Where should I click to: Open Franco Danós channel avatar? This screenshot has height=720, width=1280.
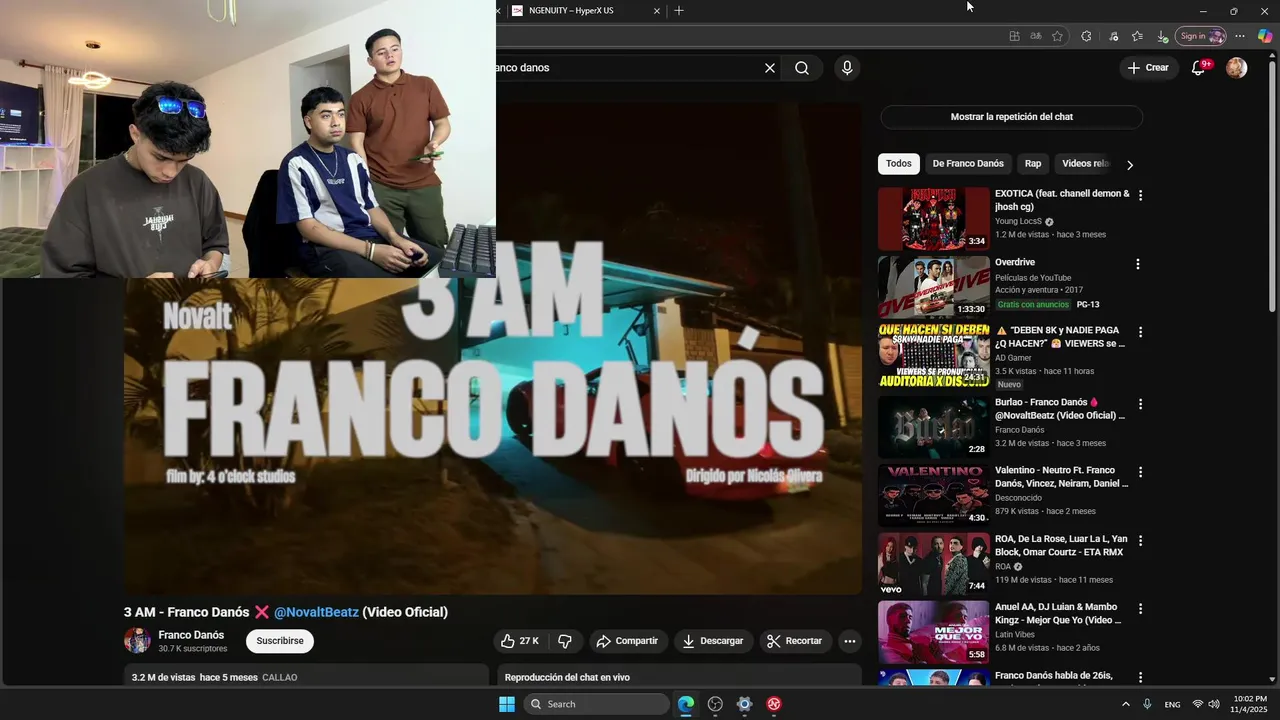[137, 641]
